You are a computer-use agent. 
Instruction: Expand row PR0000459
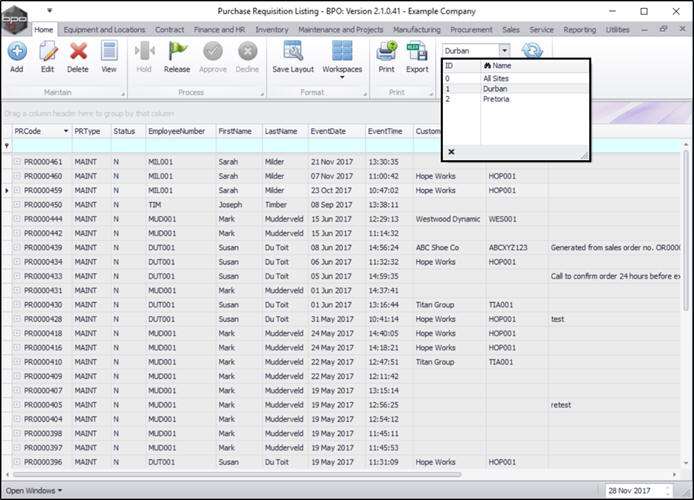coord(17,190)
